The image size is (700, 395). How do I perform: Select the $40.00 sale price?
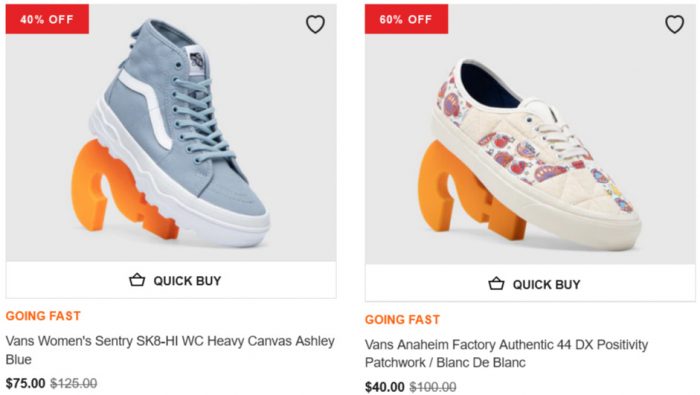[x=385, y=387]
